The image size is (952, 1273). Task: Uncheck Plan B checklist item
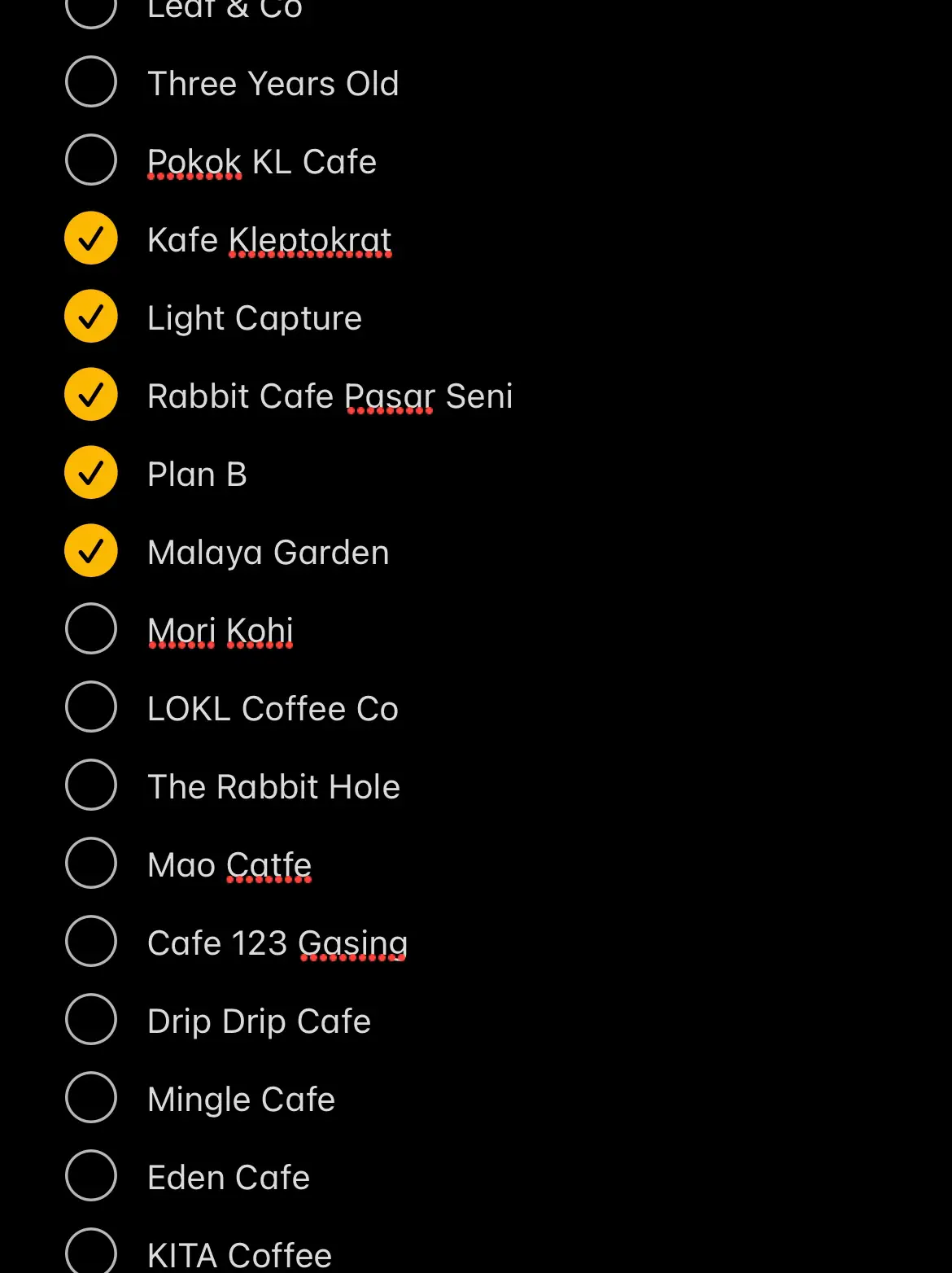[91, 473]
